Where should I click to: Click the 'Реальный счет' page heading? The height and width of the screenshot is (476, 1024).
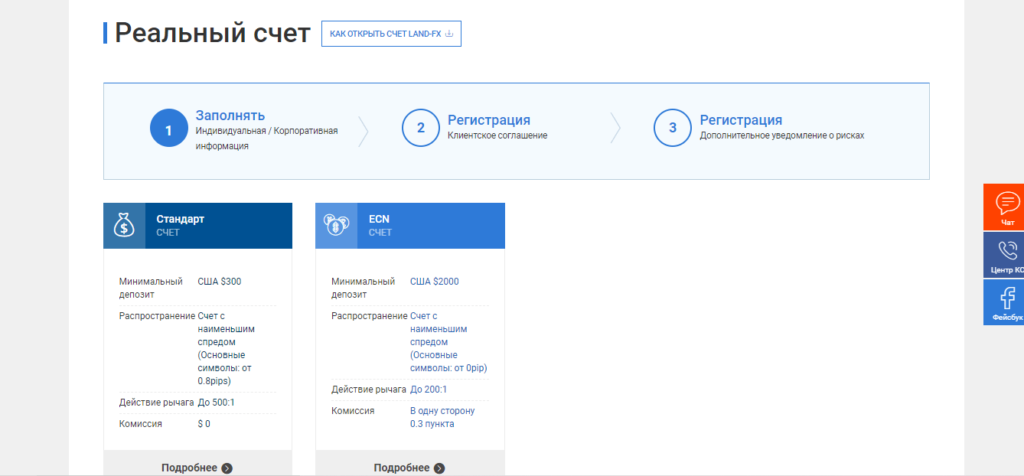coord(212,33)
